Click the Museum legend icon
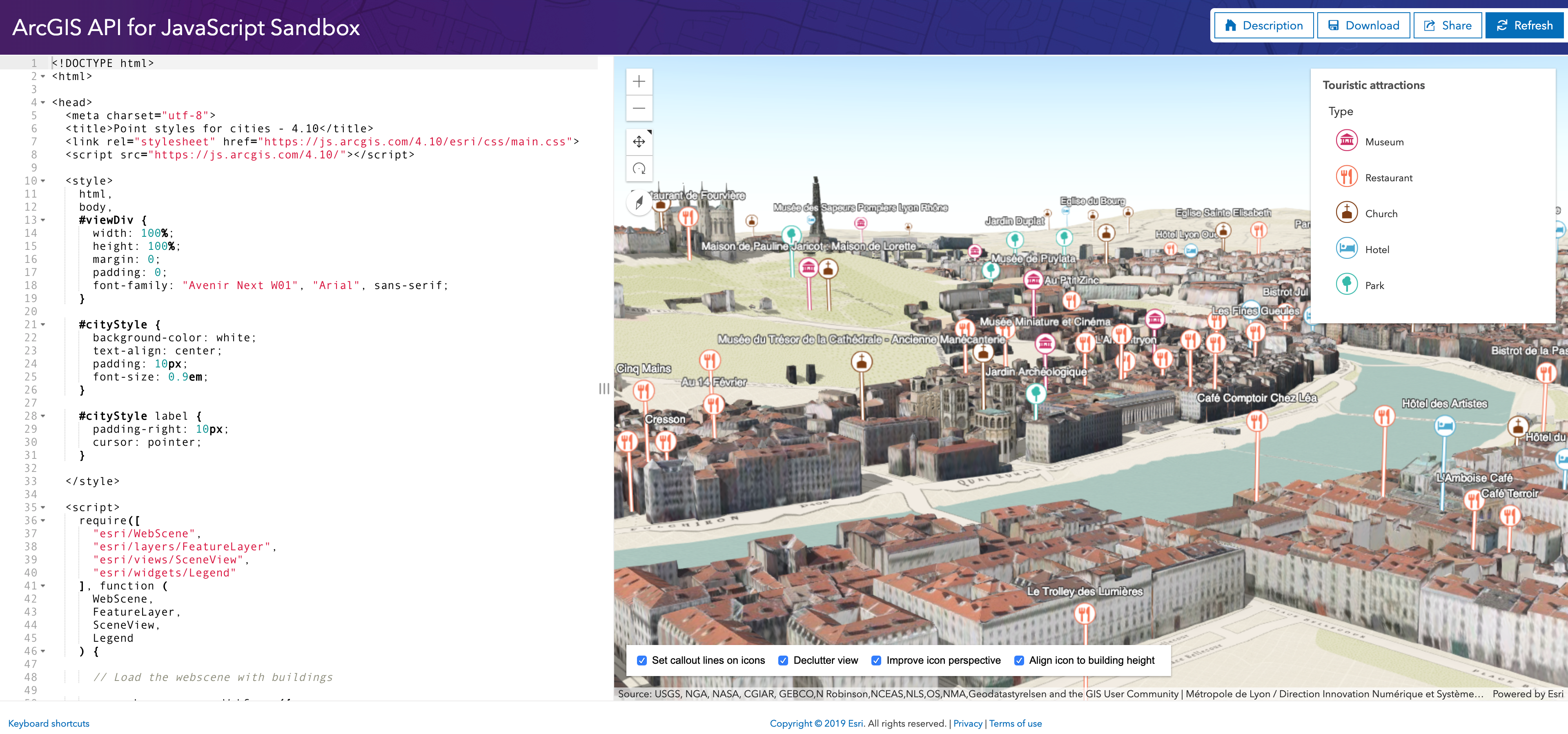 (1346, 140)
